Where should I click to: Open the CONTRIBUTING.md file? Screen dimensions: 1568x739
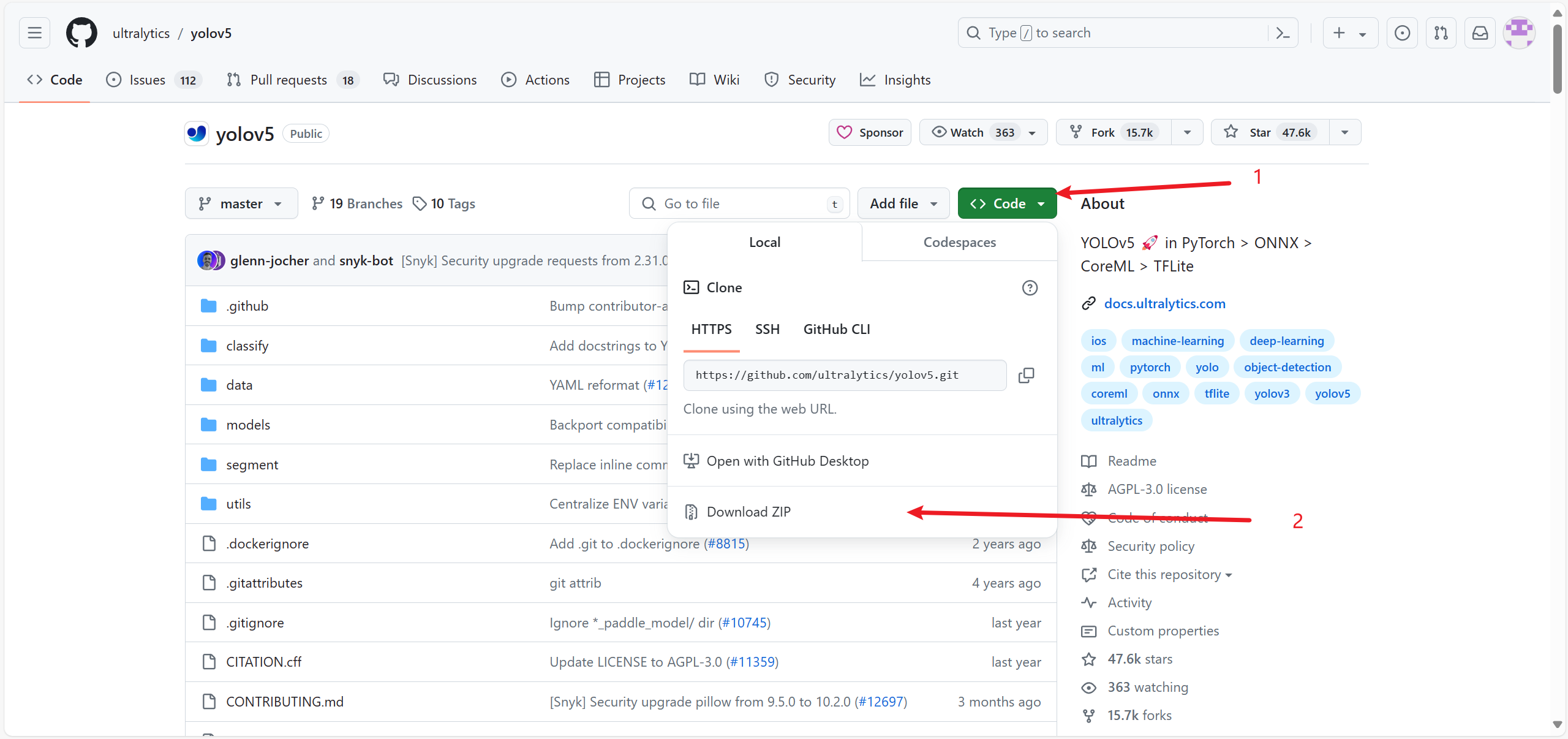(x=285, y=702)
